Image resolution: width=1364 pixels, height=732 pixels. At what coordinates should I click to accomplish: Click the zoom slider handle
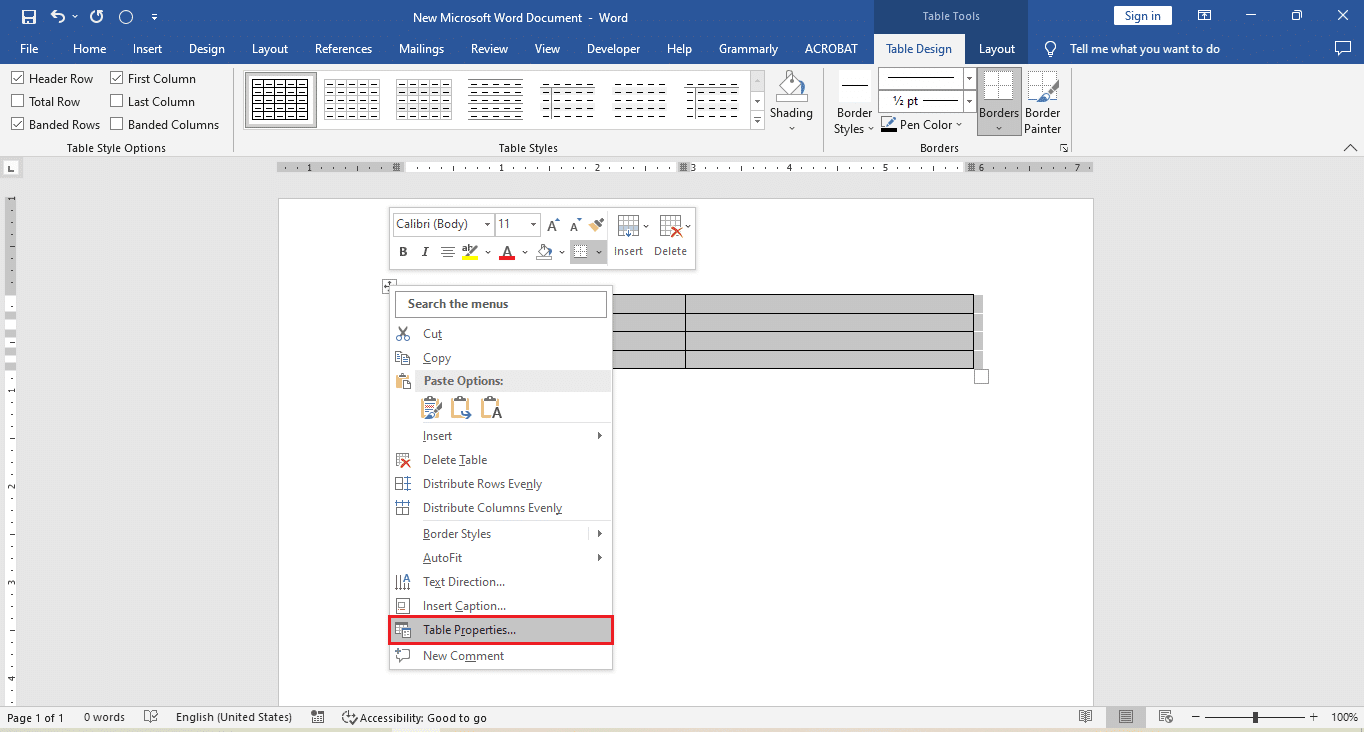(1255, 717)
